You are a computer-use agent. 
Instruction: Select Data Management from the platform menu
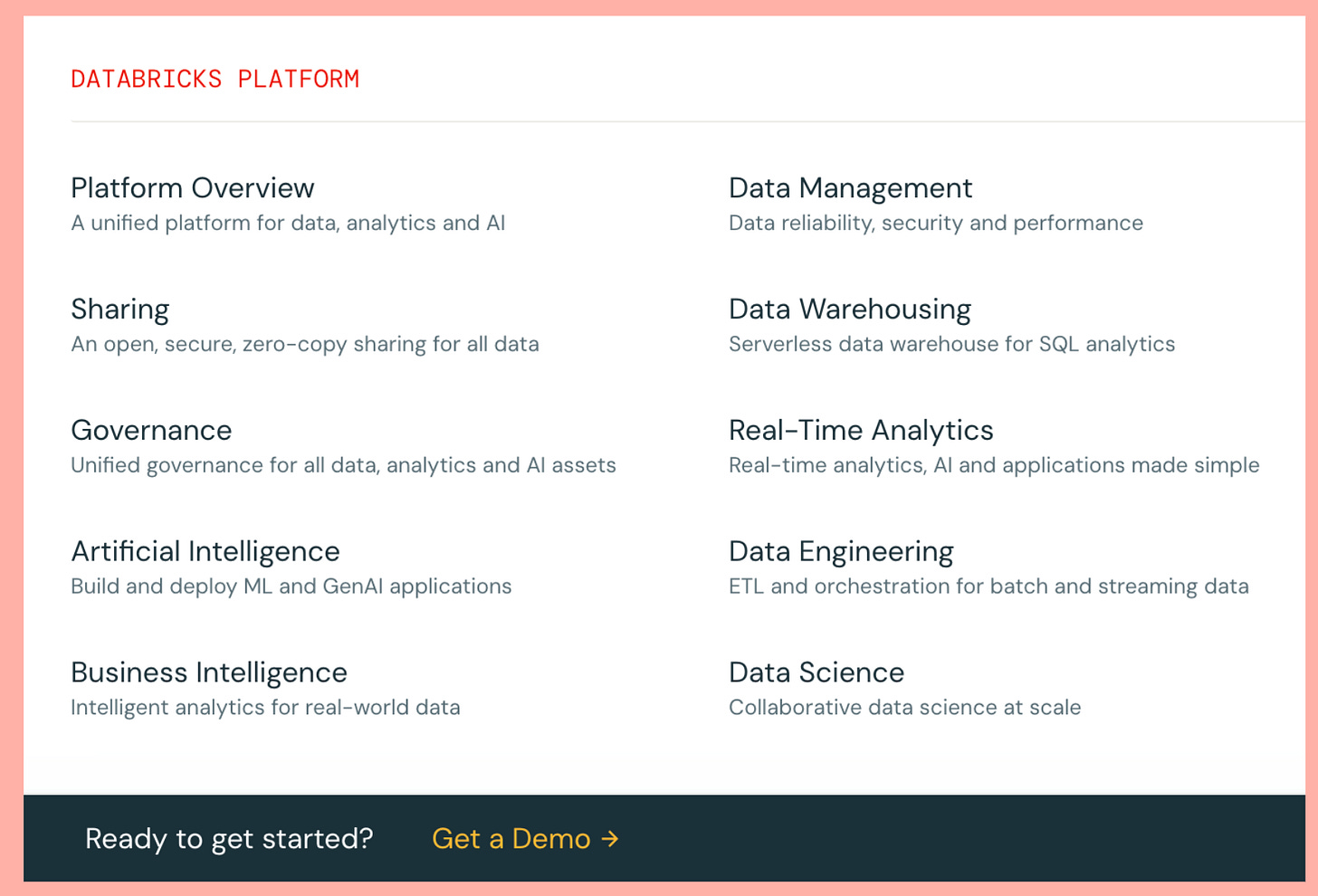[x=850, y=188]
